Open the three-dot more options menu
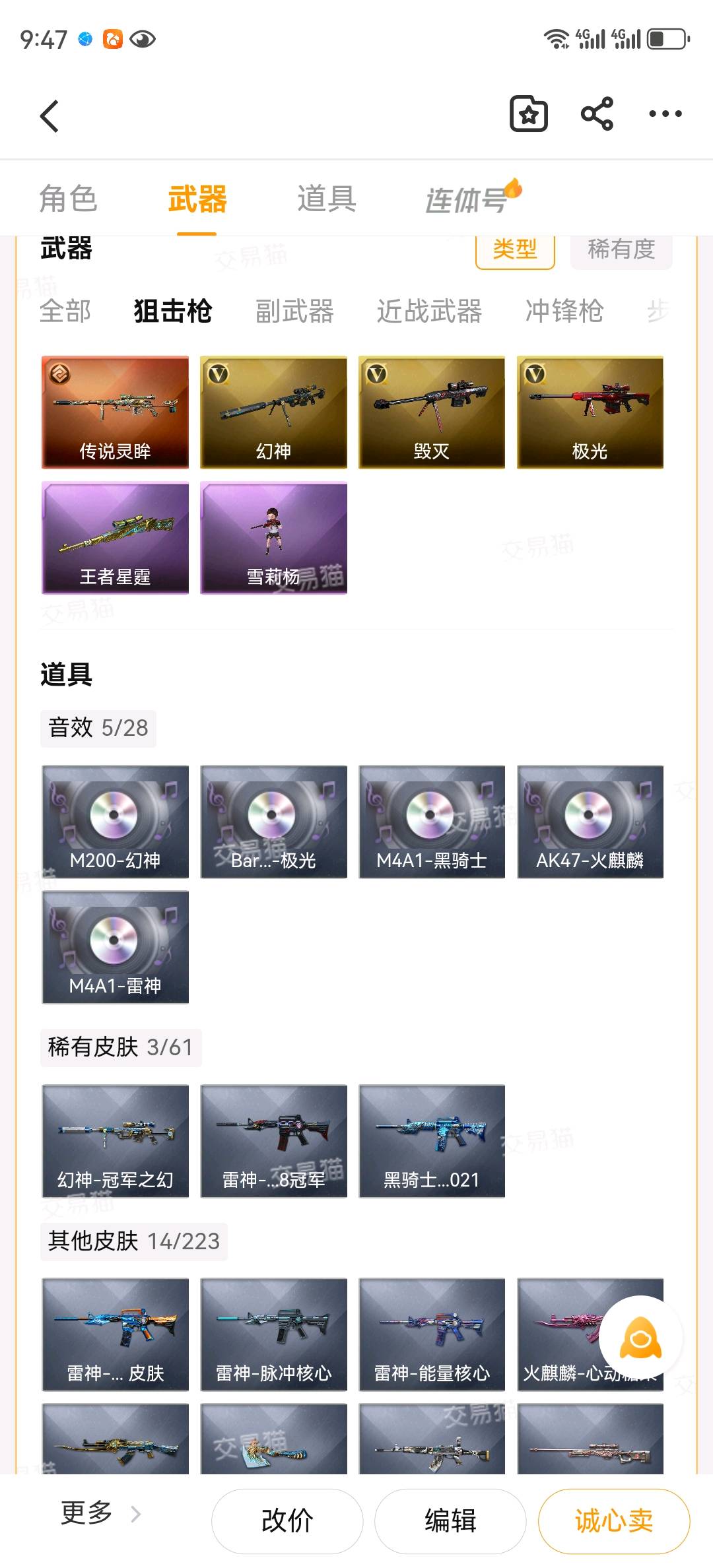Viewport: 713px width, 1568px height. 665,114
